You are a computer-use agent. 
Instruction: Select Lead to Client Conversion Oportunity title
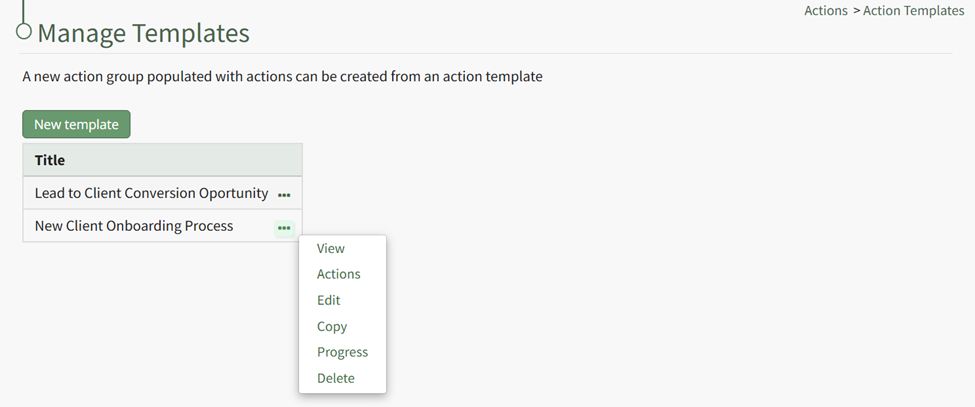tap(151, 193)
